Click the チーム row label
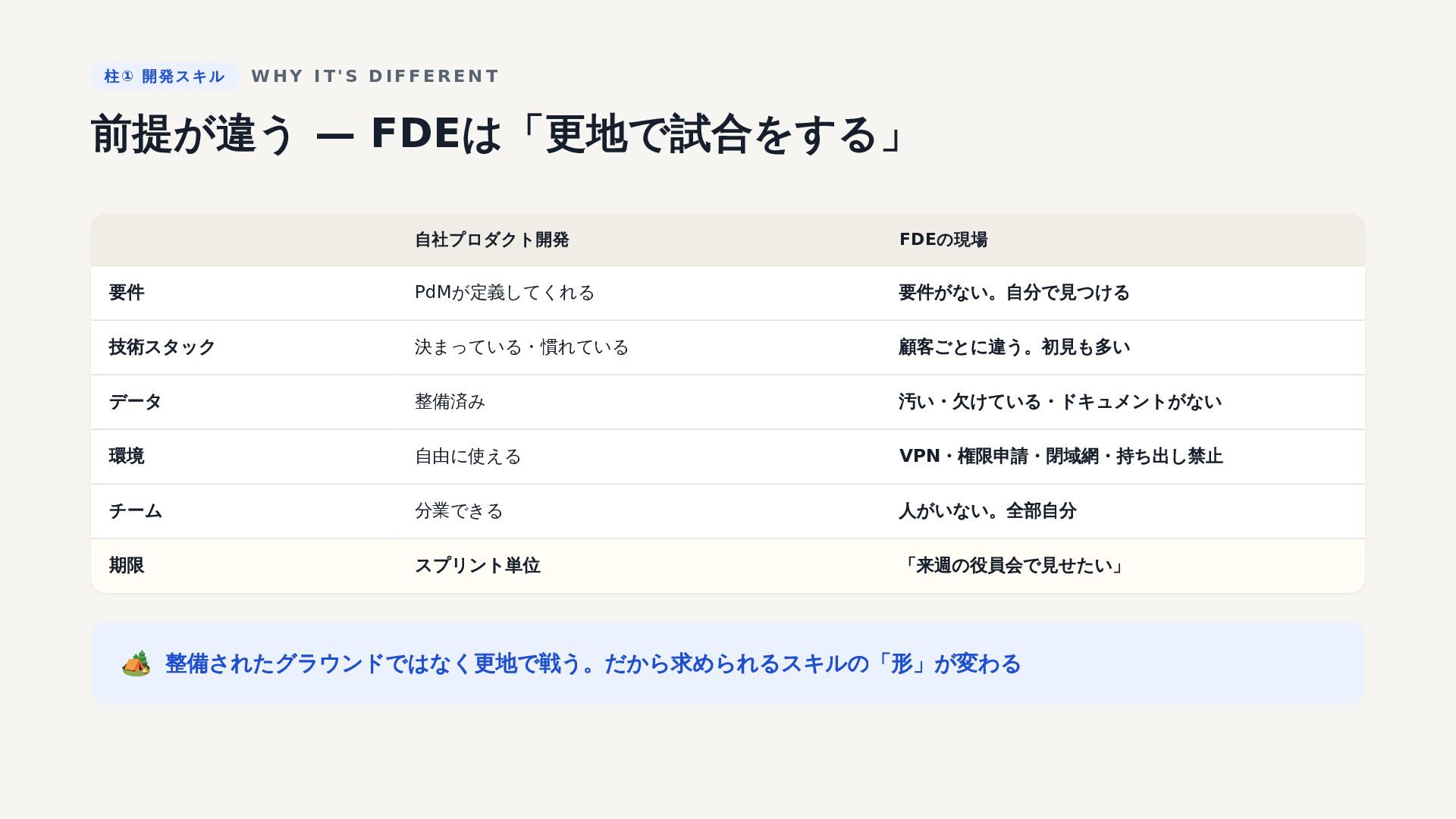Image resolution: width=1456 pixels, height=819 pixels. pos(135,511)
